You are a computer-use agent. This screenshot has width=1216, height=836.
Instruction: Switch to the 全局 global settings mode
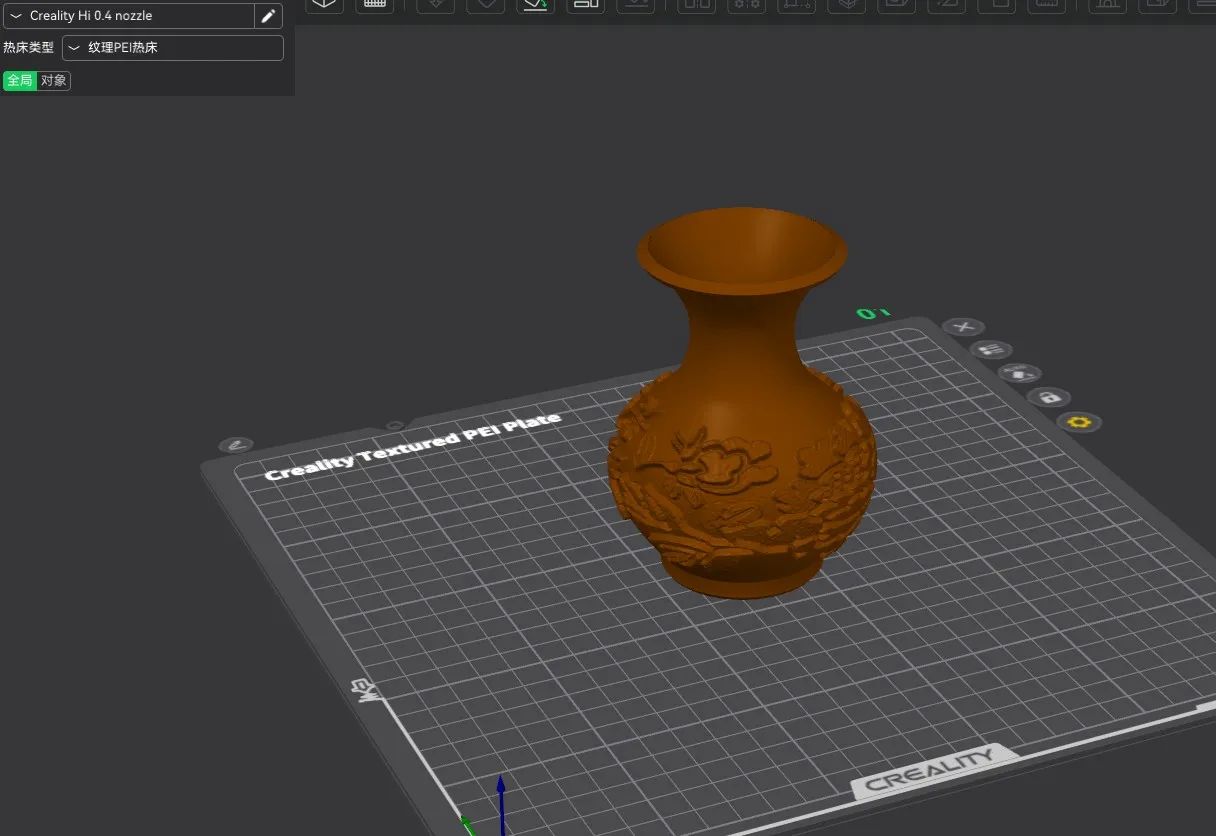(20, 81)
